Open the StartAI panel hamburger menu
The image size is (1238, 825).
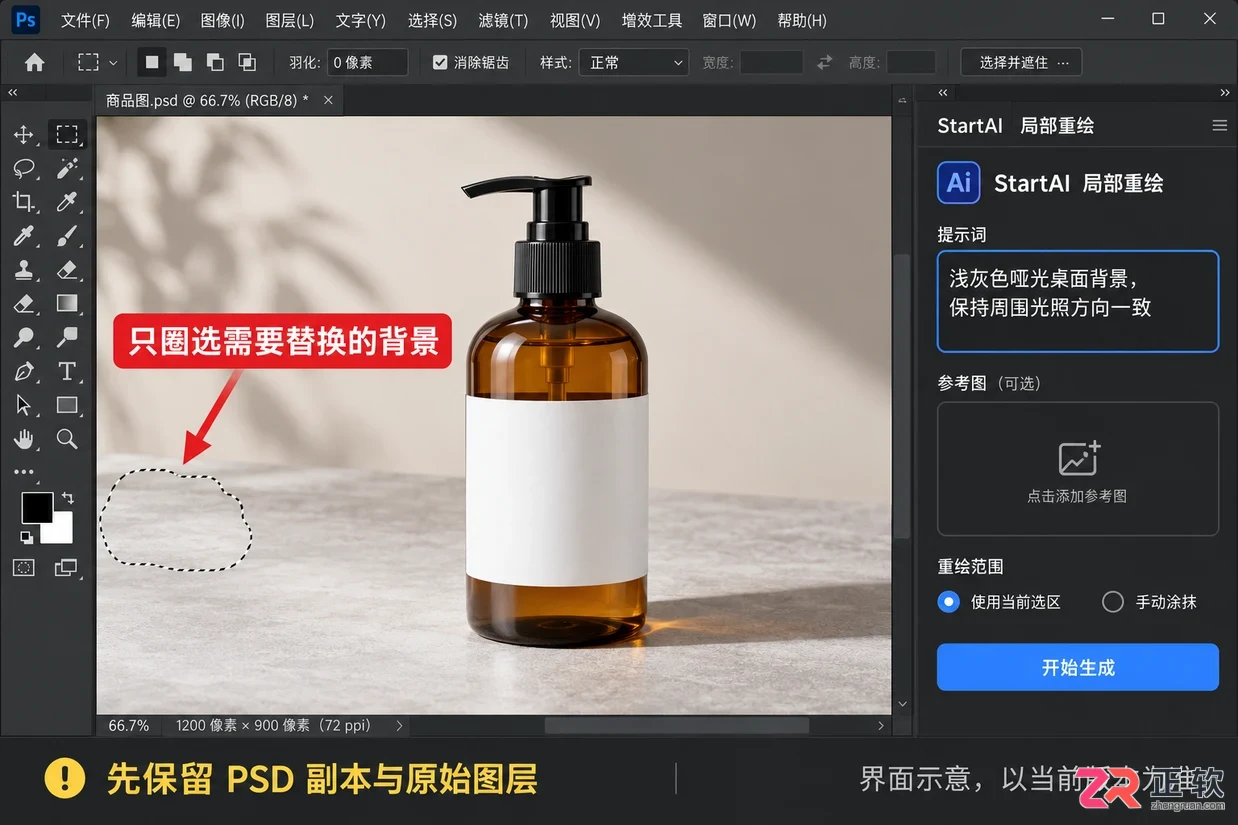1219,126
